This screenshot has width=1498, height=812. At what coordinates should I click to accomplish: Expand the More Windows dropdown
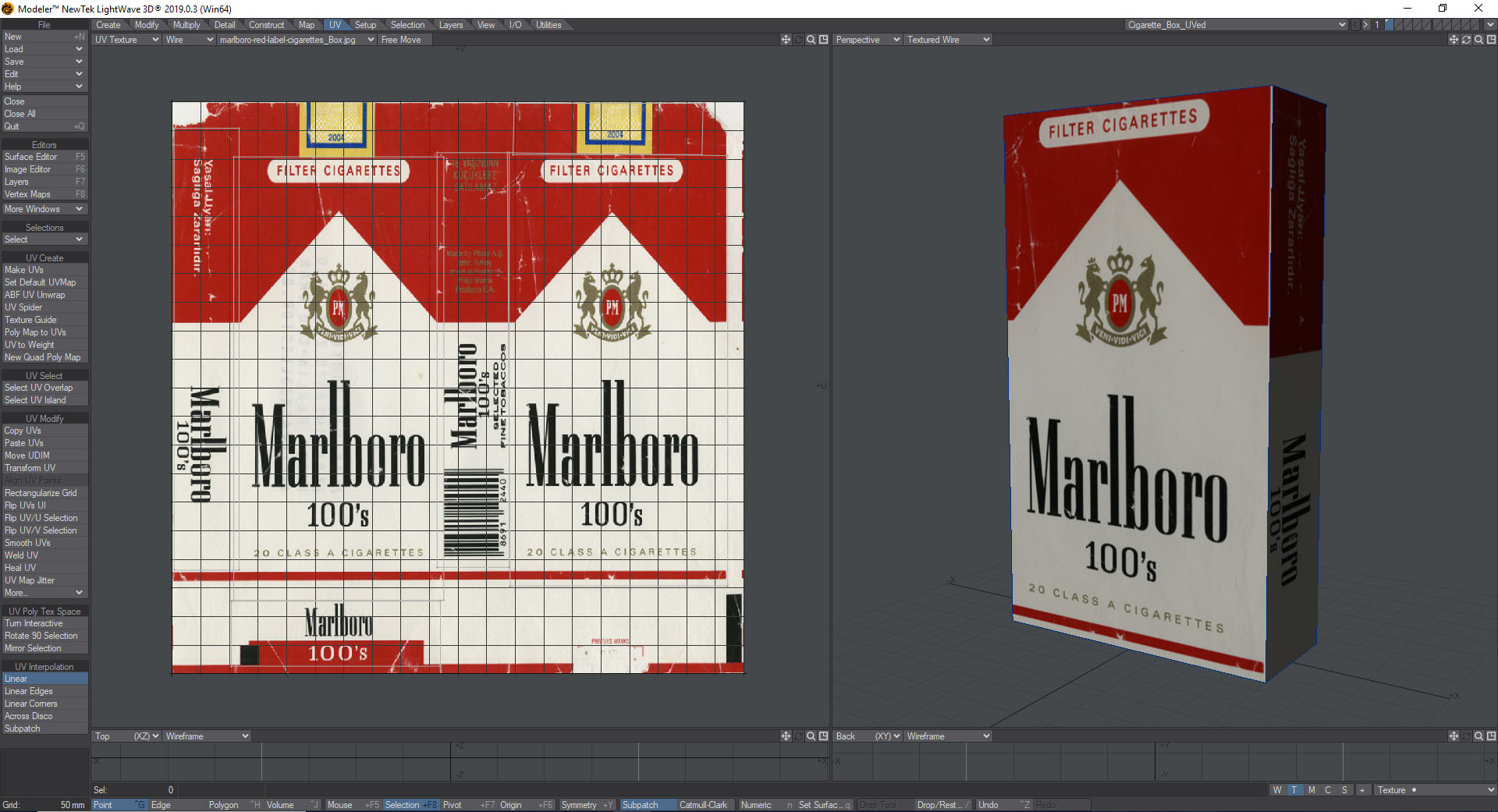44,209
